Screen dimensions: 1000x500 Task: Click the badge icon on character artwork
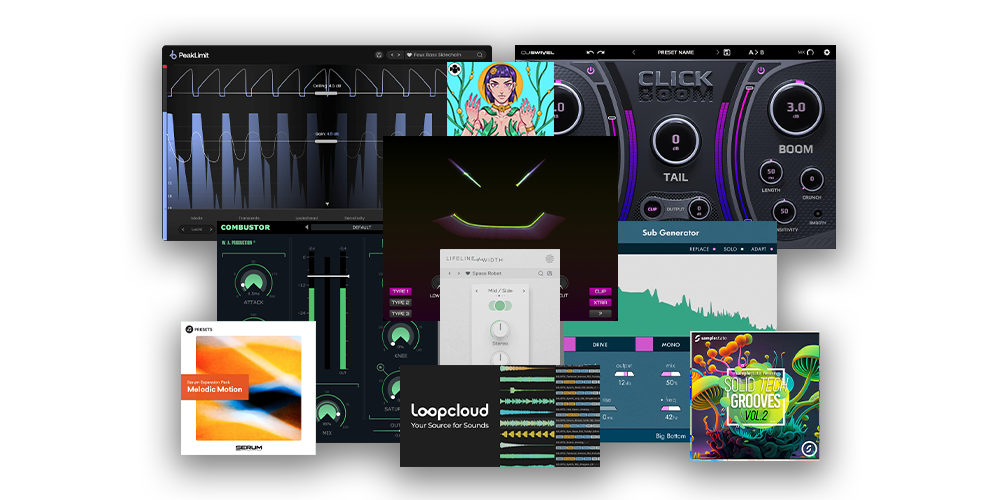454,69
